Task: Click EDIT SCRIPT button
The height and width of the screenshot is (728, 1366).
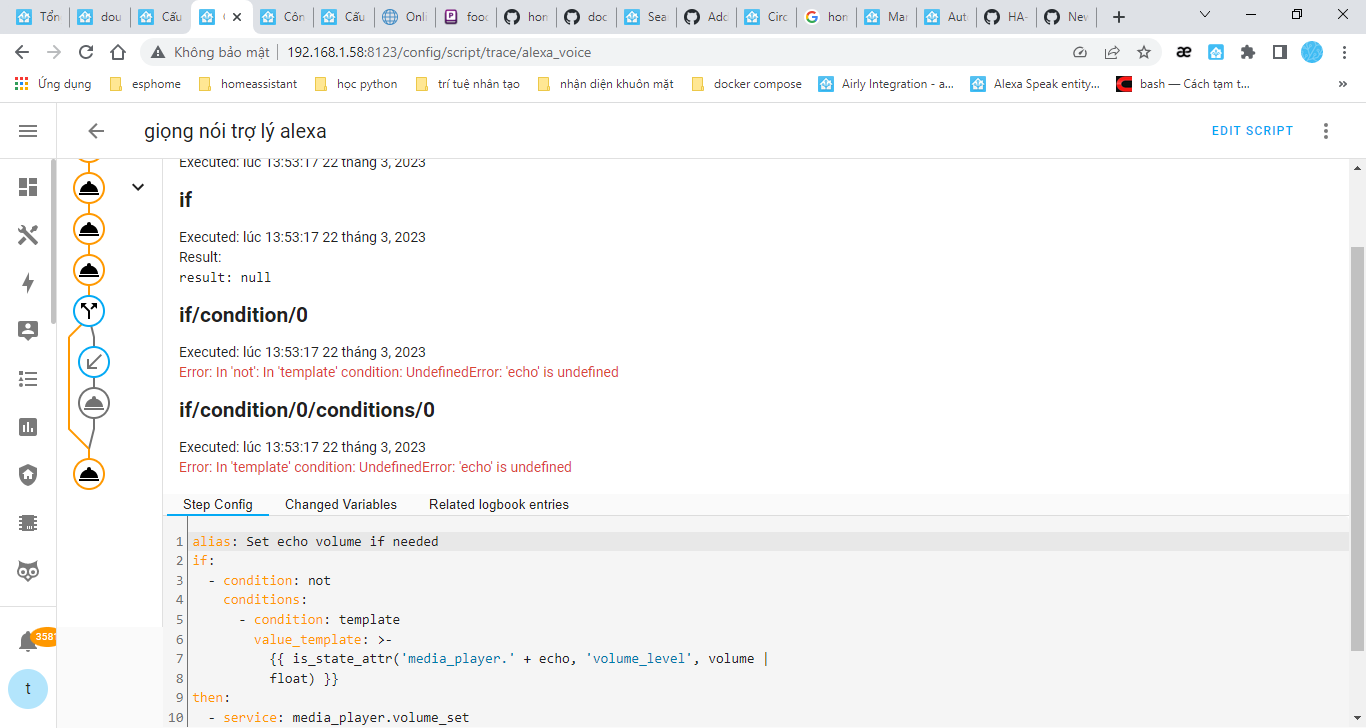Action: [1252, 131]
